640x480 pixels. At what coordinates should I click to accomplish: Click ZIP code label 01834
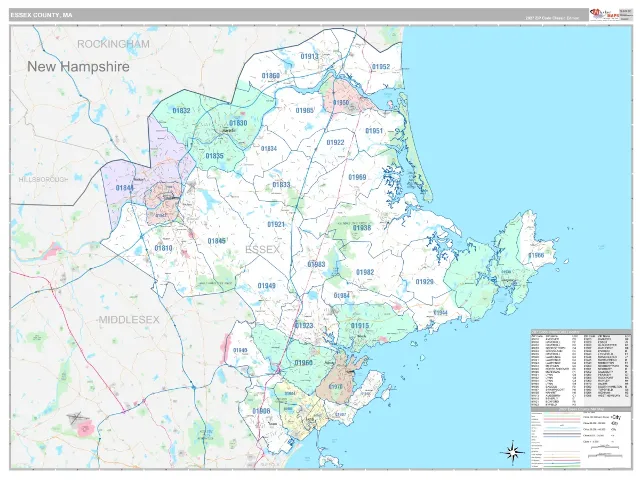click(269, 149)
